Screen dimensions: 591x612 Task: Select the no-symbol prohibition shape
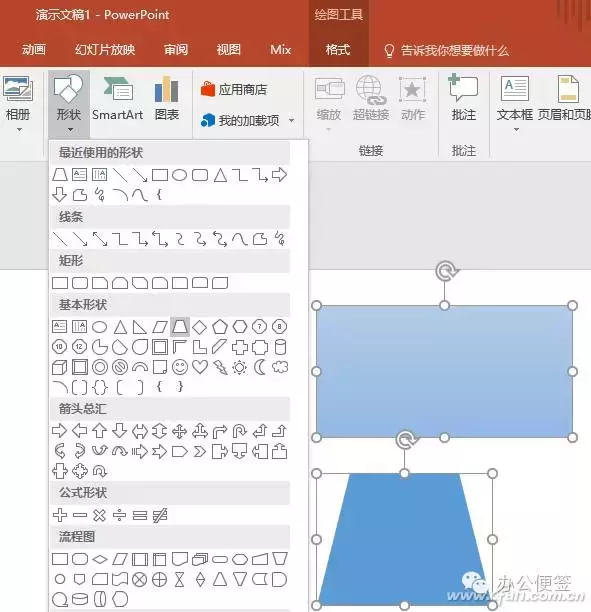click(120, 367)
